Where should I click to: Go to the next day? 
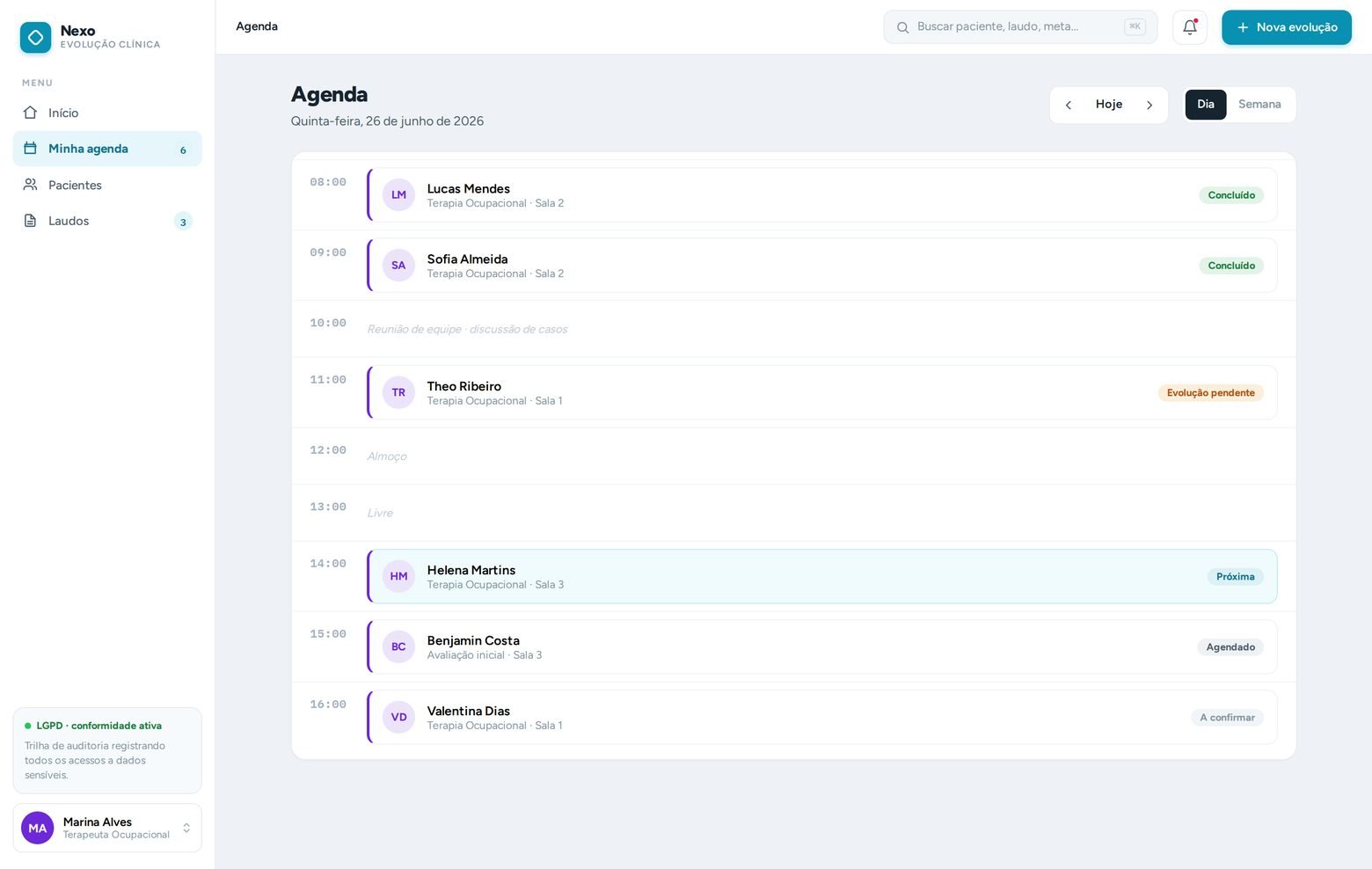tap(1149, 105)
